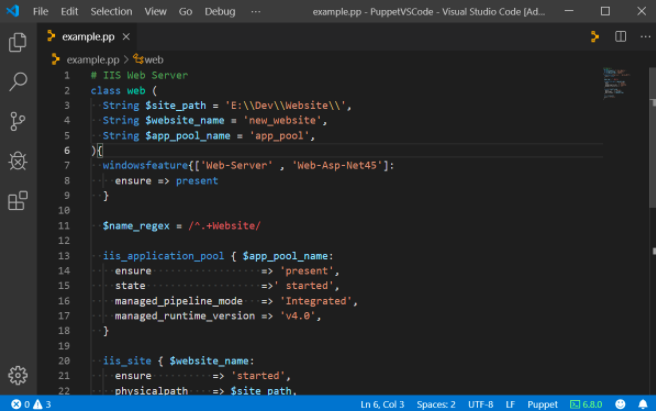Image resolution: width=656 pixels, height=414 pixels.
Task: Click 'class web (' on line 2
Action: (x=124, y=91)
